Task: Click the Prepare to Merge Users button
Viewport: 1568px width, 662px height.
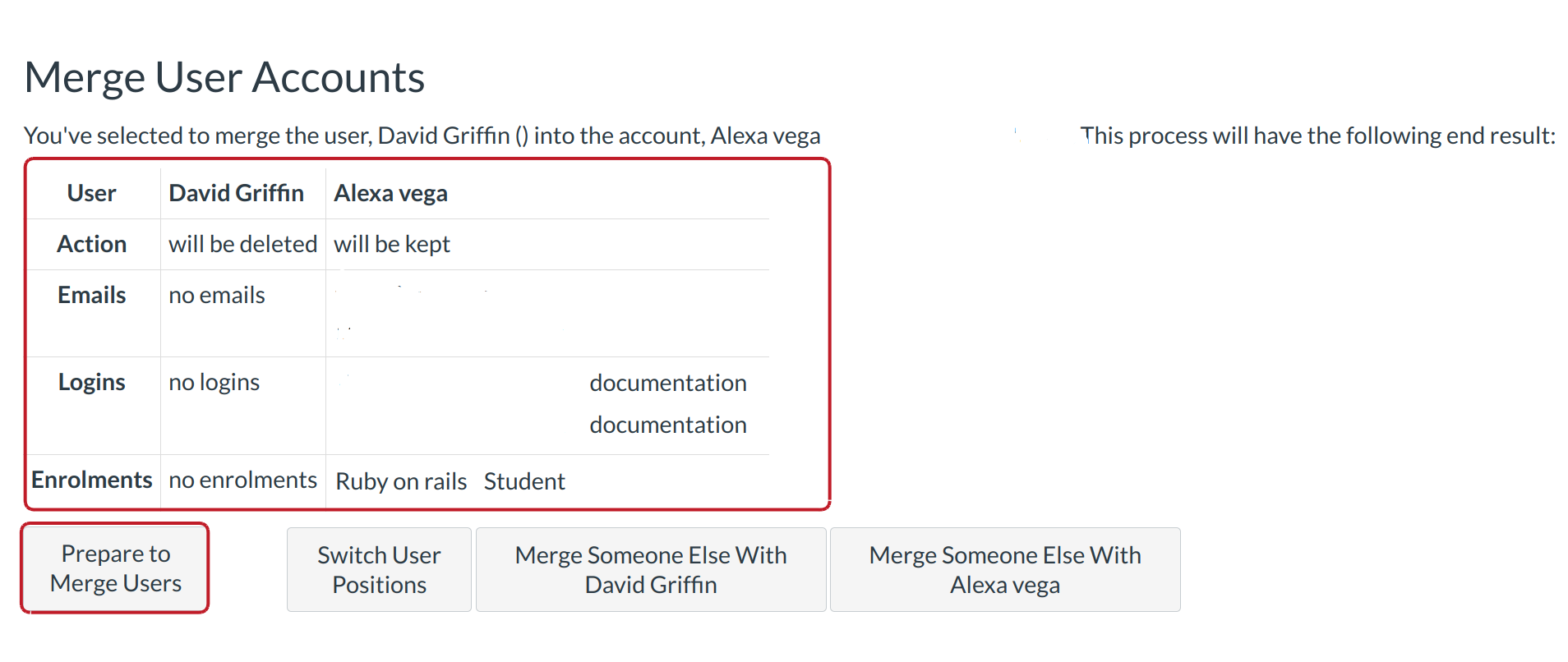Action: [x=115, y=568]
